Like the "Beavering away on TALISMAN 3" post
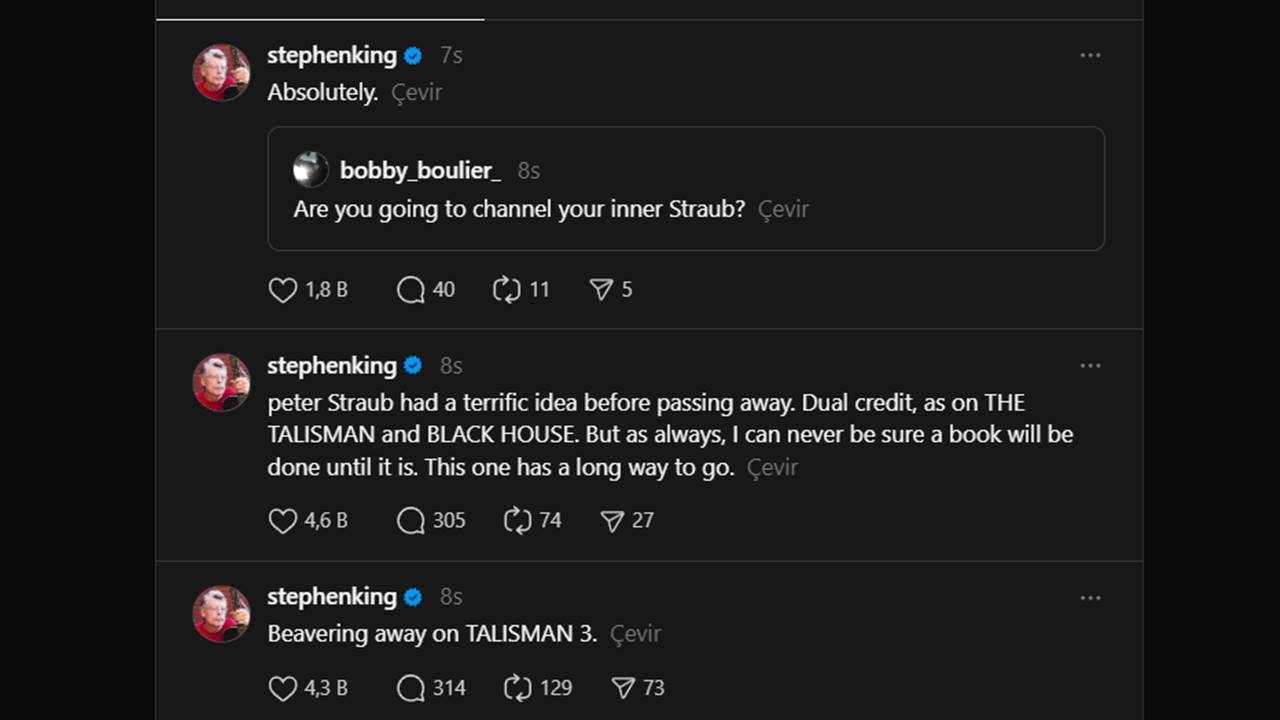1280x720 pixels. coord(281,688)
